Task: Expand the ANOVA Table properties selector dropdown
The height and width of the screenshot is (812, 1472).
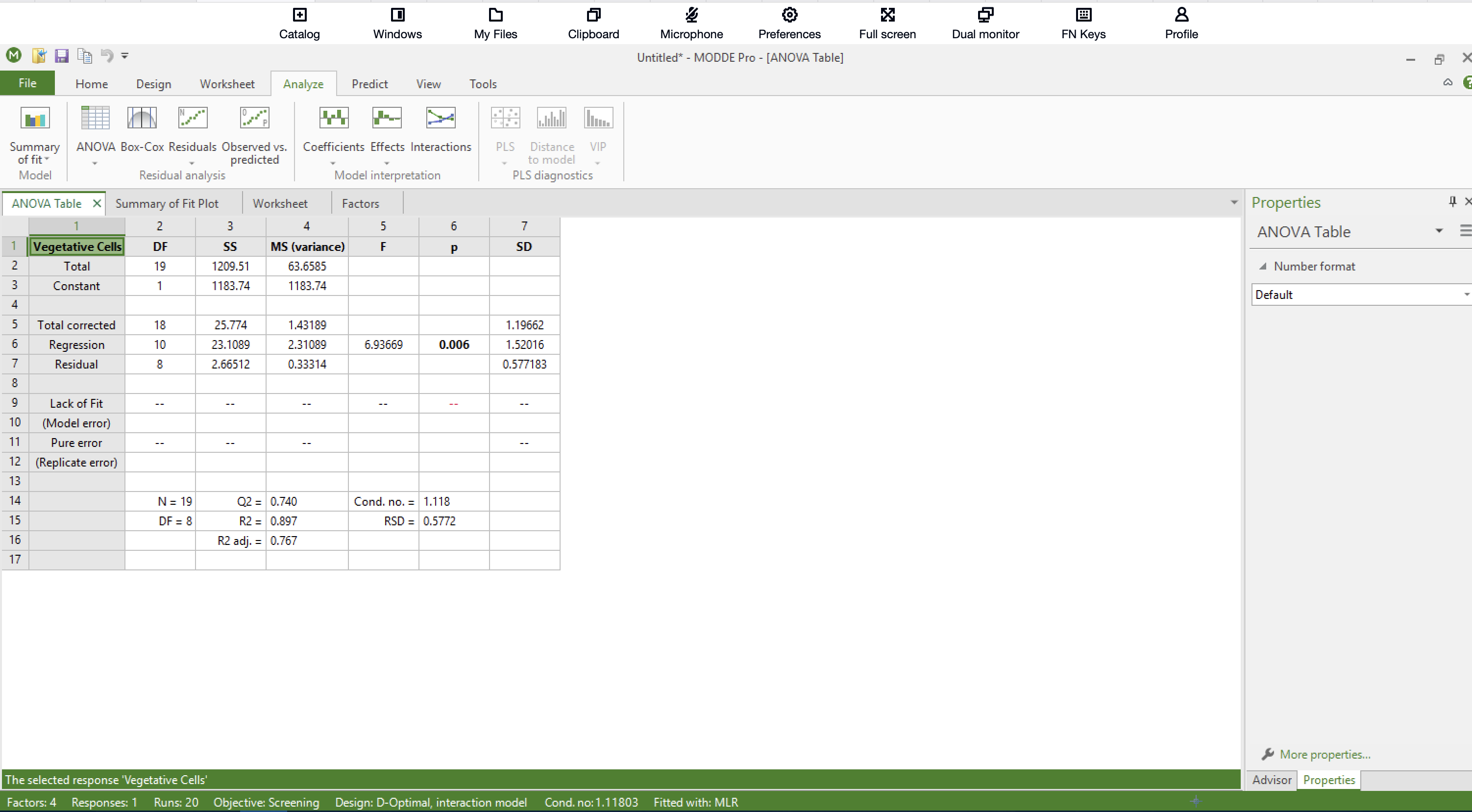Action: coord(1439,231)
